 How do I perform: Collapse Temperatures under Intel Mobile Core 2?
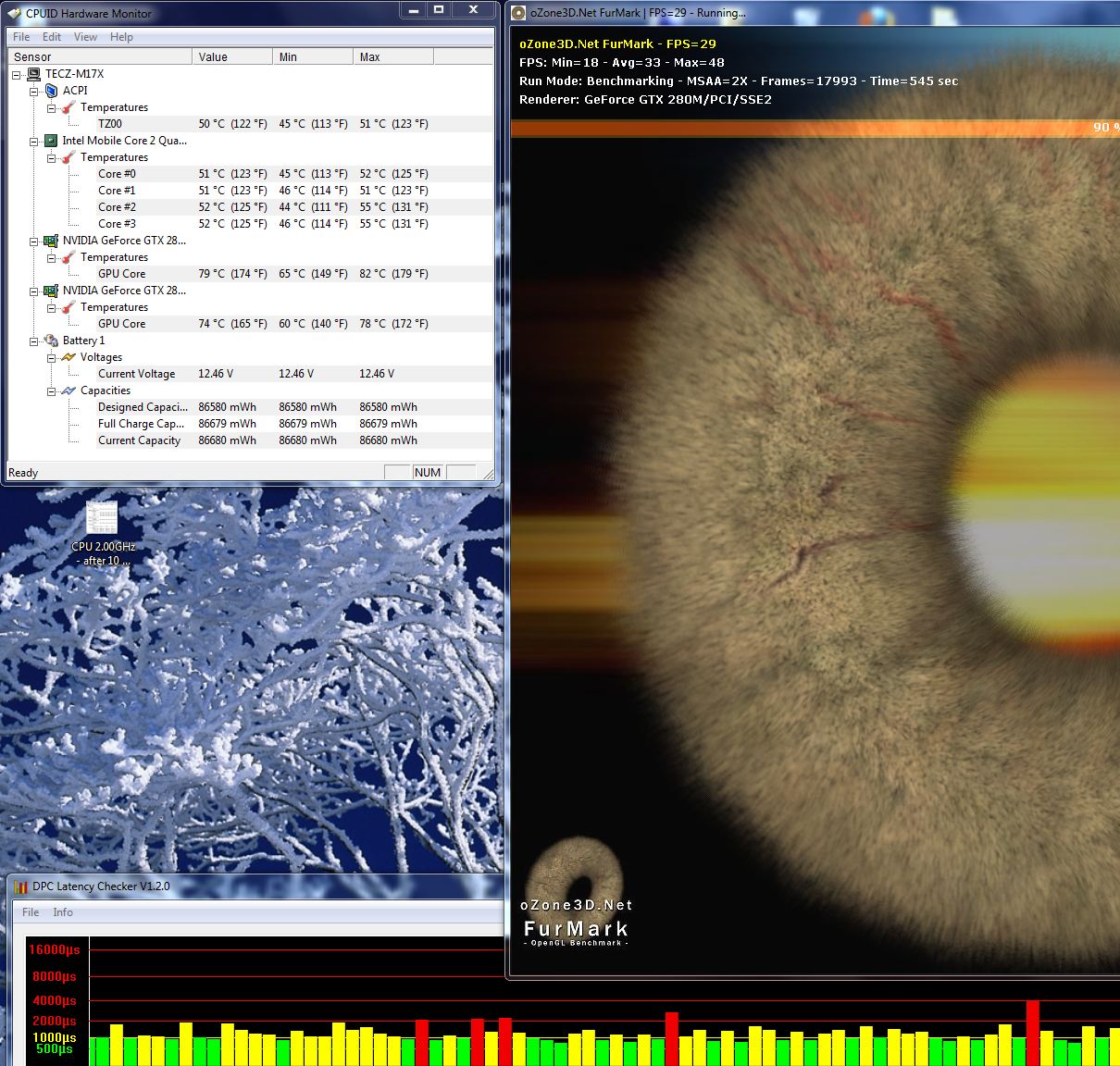[52, 157]
